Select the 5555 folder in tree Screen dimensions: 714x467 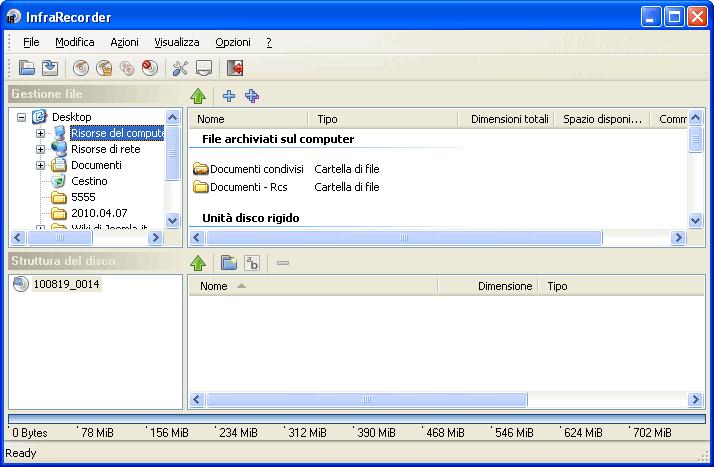(83, 197)
